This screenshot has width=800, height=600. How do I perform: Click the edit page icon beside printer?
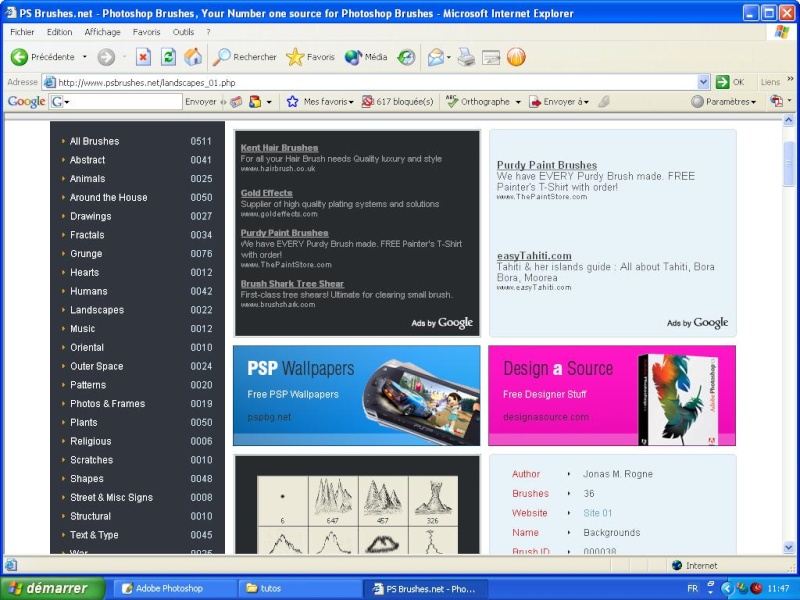click(x=491, y=57)
